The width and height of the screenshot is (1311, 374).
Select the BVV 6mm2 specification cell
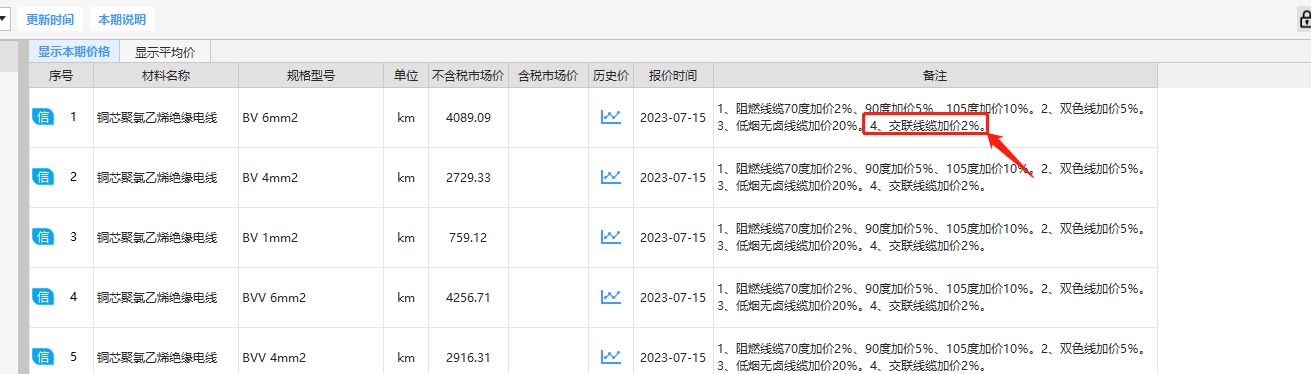[310, 298]
